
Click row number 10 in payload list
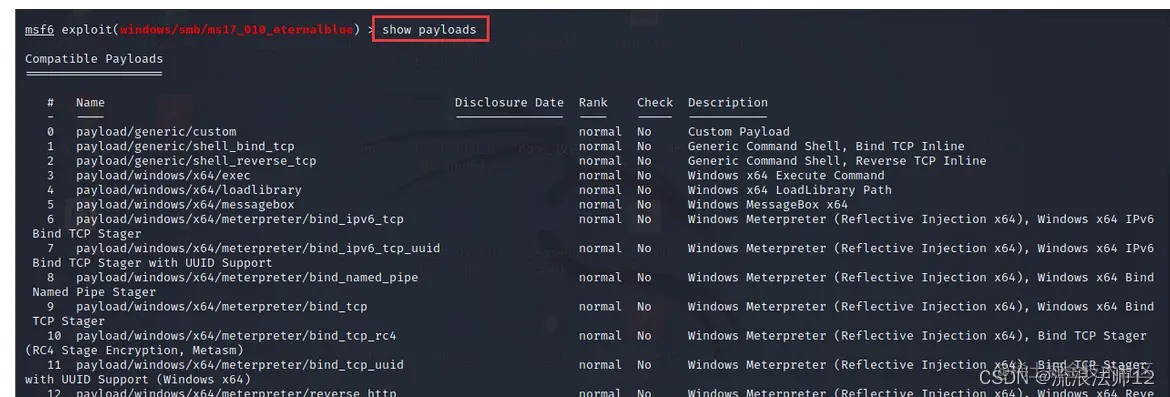coord(54,336)
